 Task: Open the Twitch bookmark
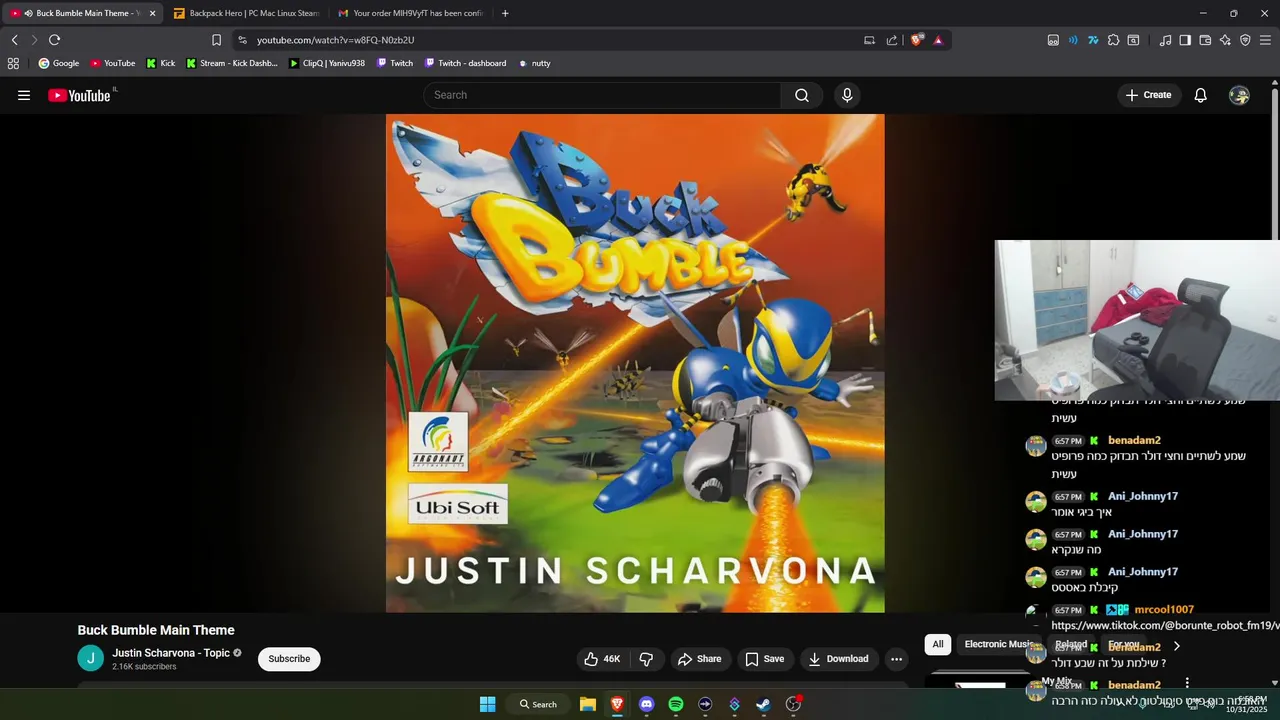click(x=394, y=63)
